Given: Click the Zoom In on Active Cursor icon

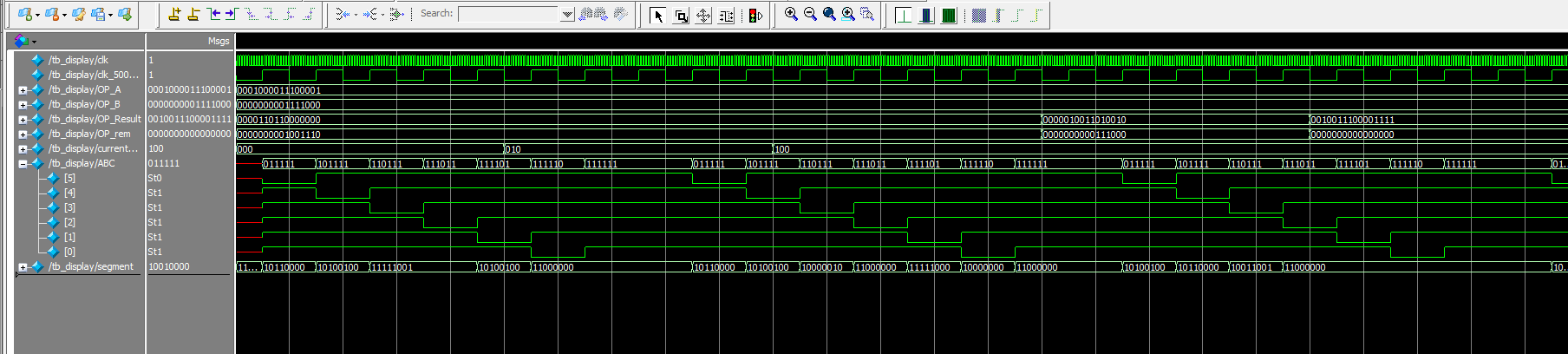Looking at the screenshot, I should [848, 14].
